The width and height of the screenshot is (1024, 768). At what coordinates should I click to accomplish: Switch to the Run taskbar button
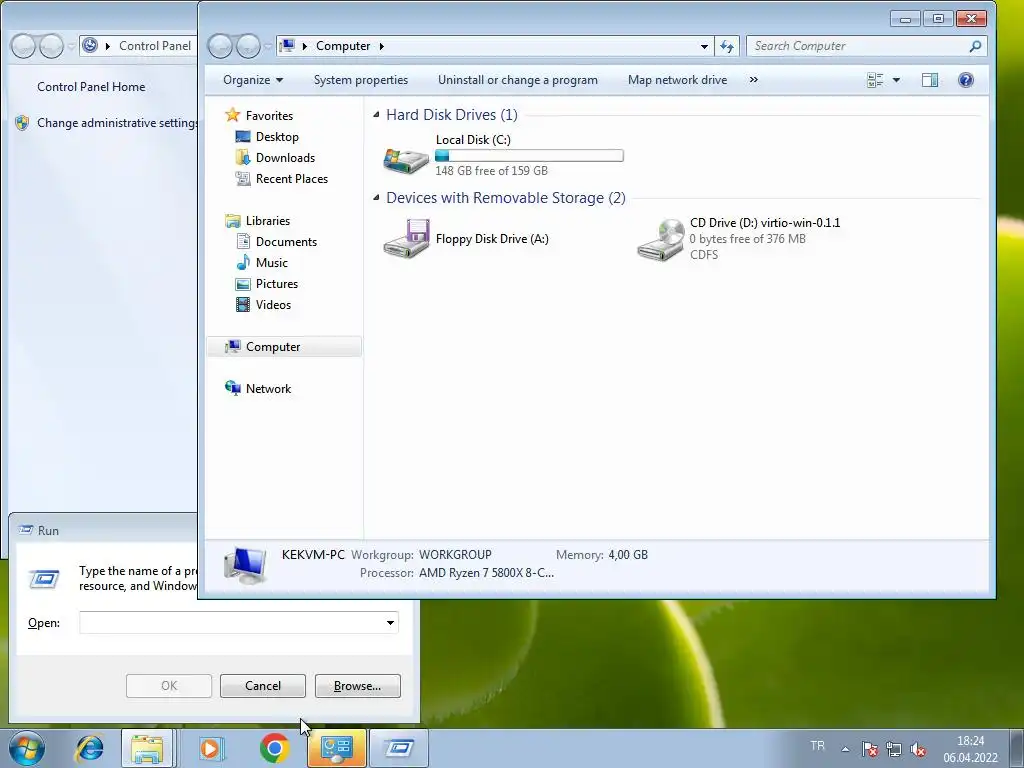coord(399,748)
